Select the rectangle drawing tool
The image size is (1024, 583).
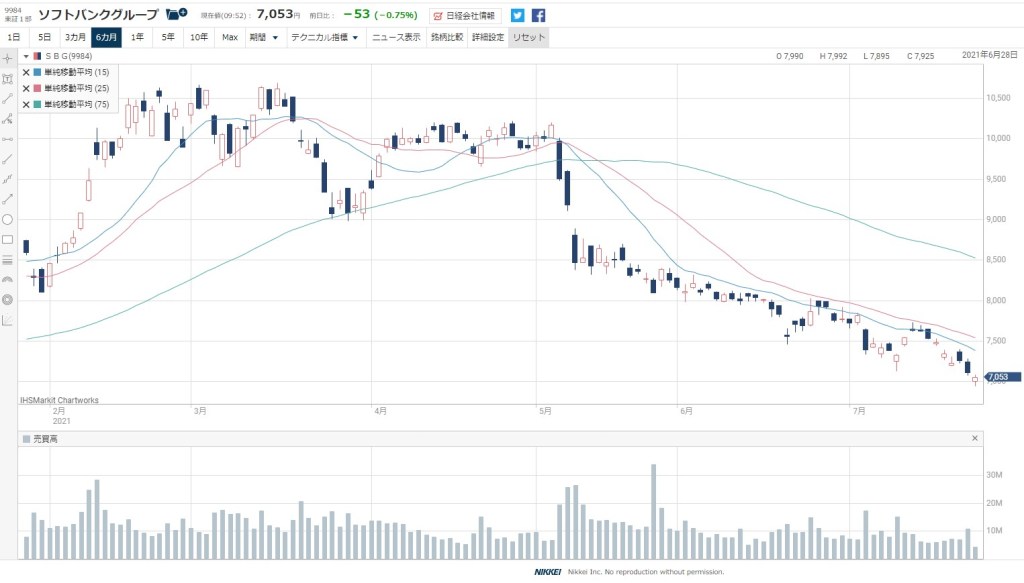coord(8,239)
